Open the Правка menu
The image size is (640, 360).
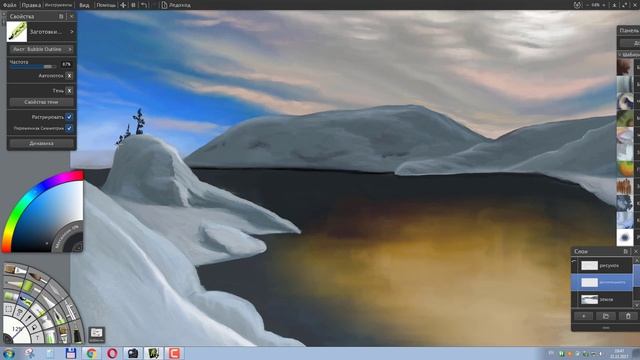coord(31,5)
